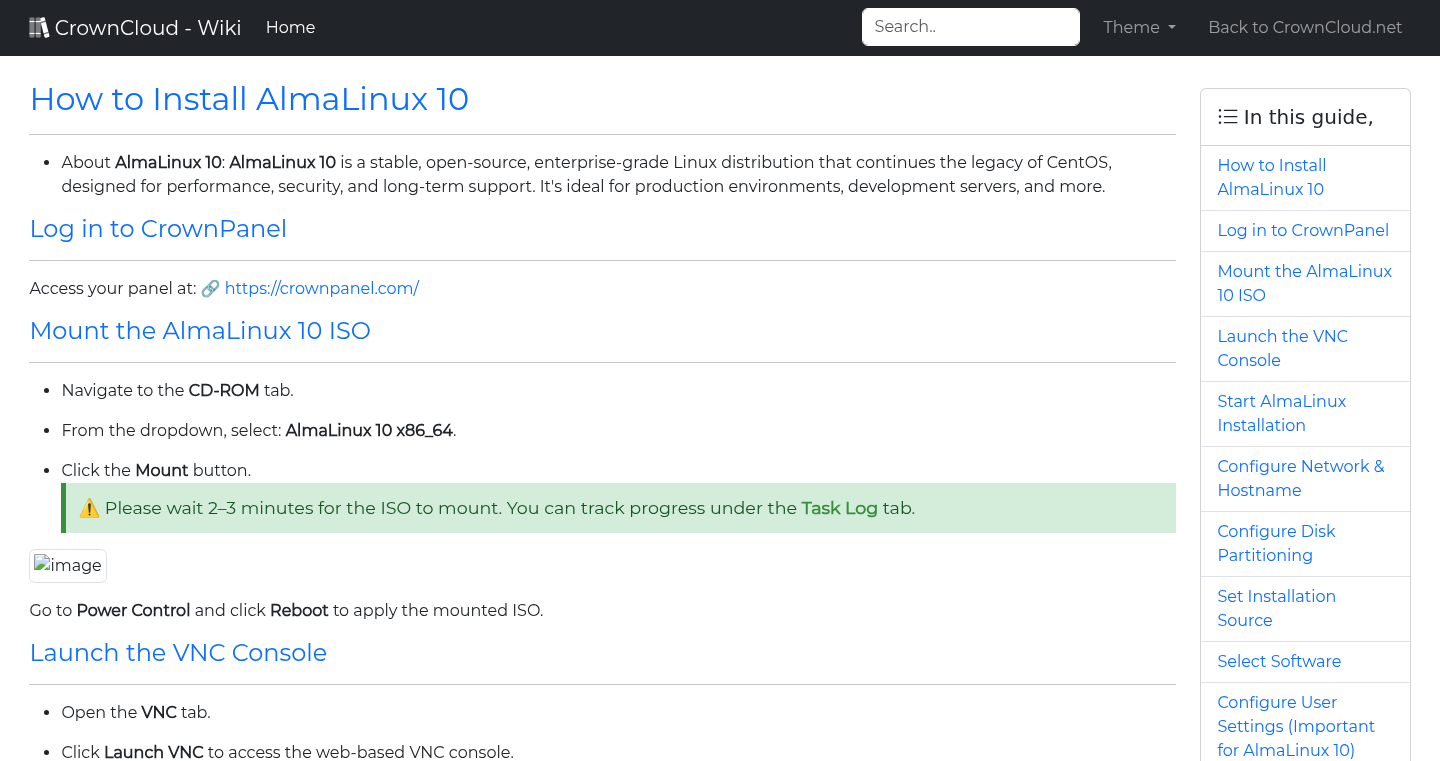Click the warning triangle in the green alert
Screen dimensions: 1440x761
tap(88, 507)
